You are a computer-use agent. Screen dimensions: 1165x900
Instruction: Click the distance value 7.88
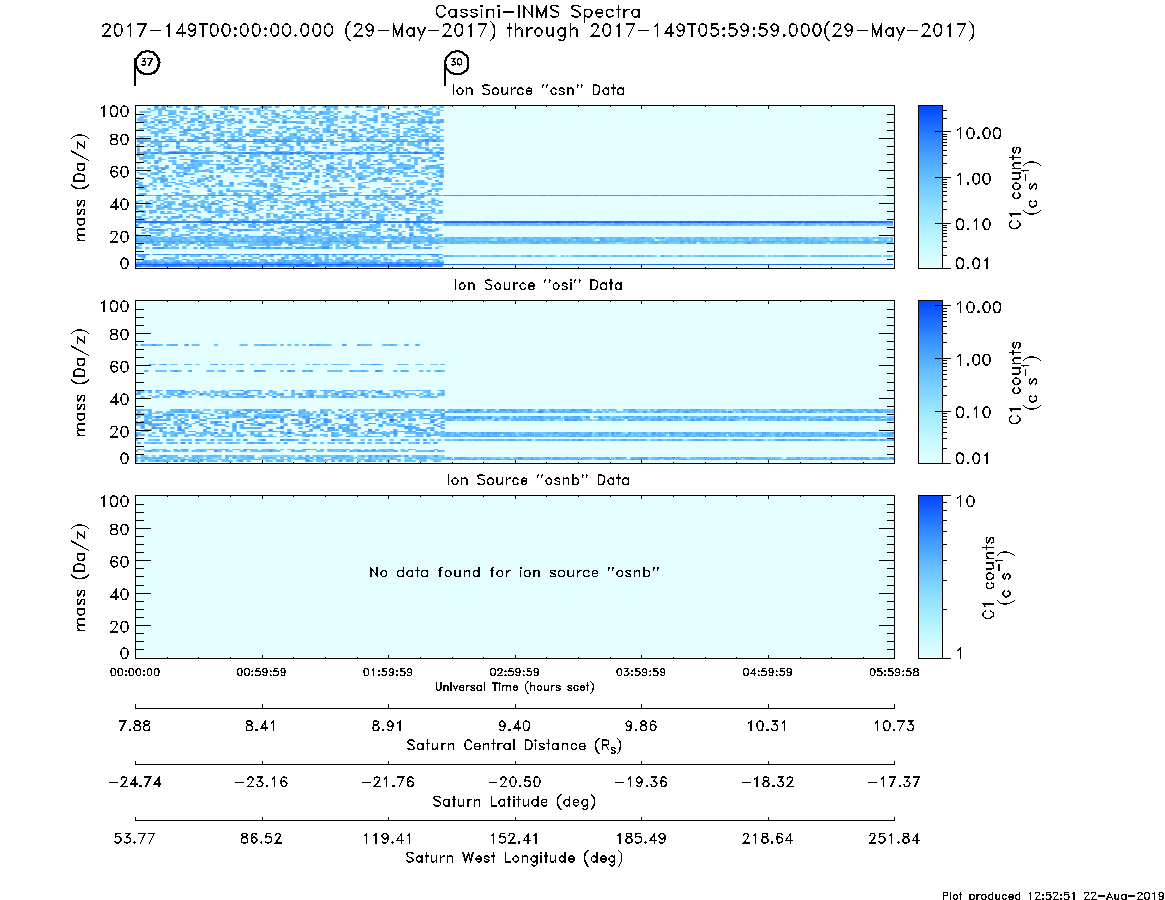click(x=134, y=726)
